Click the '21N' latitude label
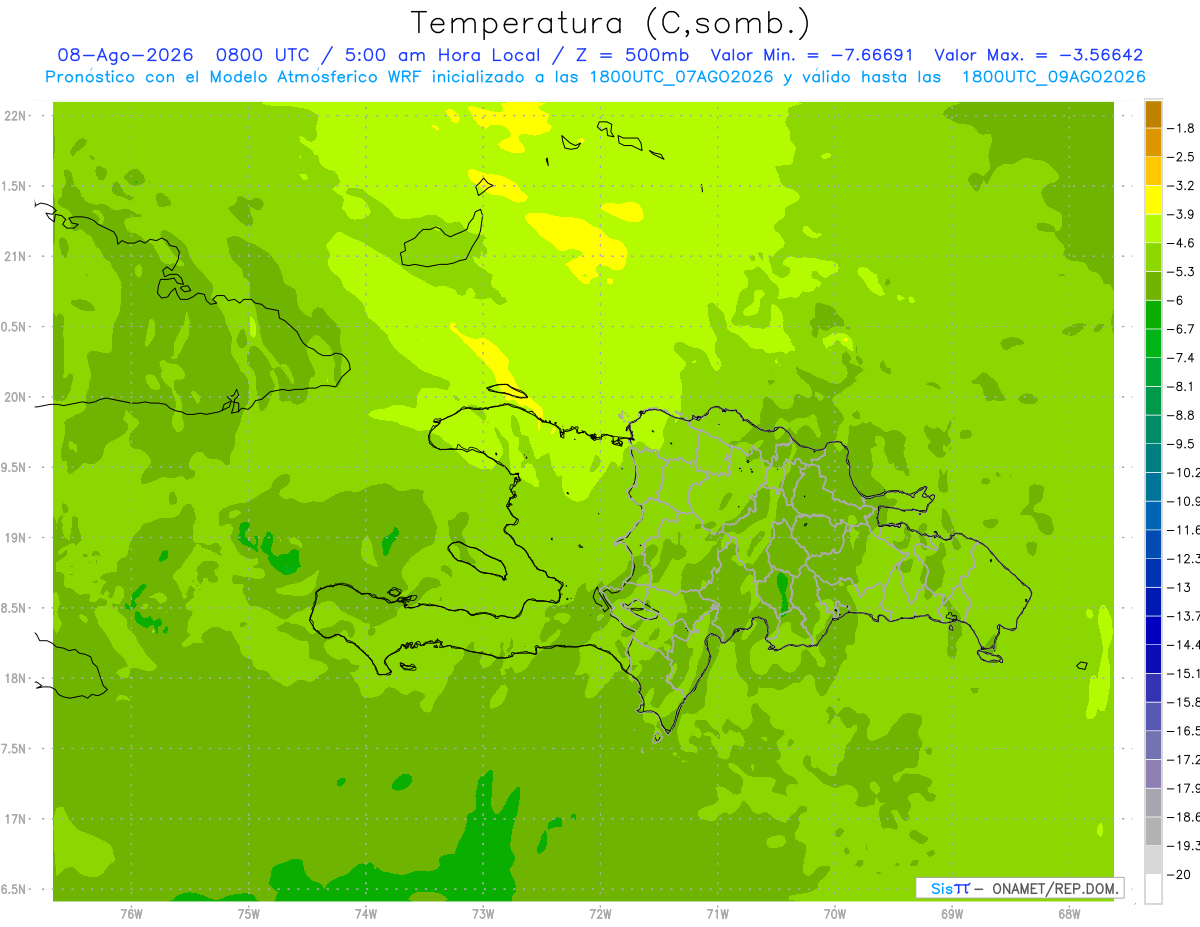The width and height of the screenshot is (1200, 927). 14,256
